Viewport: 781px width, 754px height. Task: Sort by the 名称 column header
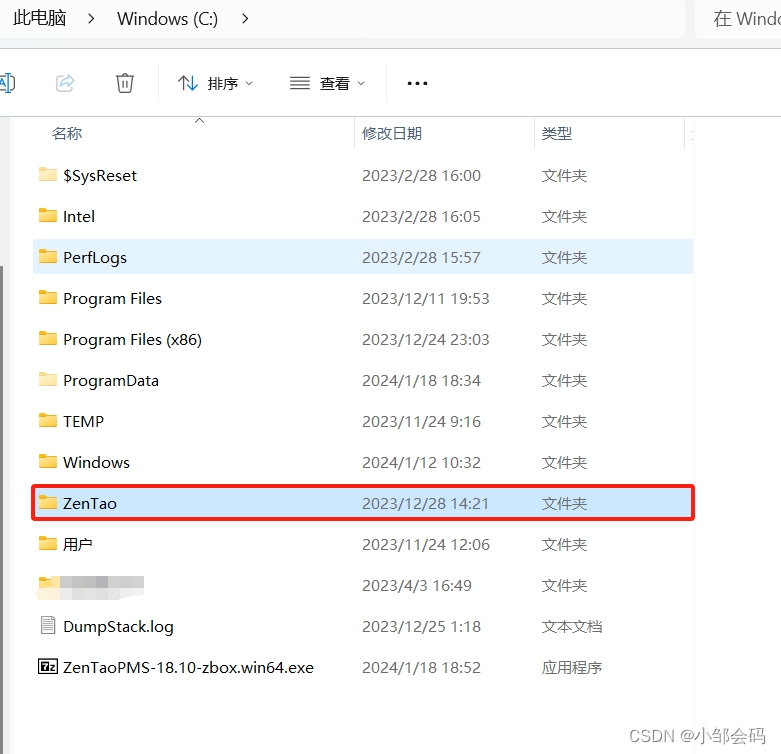(67, 133)
